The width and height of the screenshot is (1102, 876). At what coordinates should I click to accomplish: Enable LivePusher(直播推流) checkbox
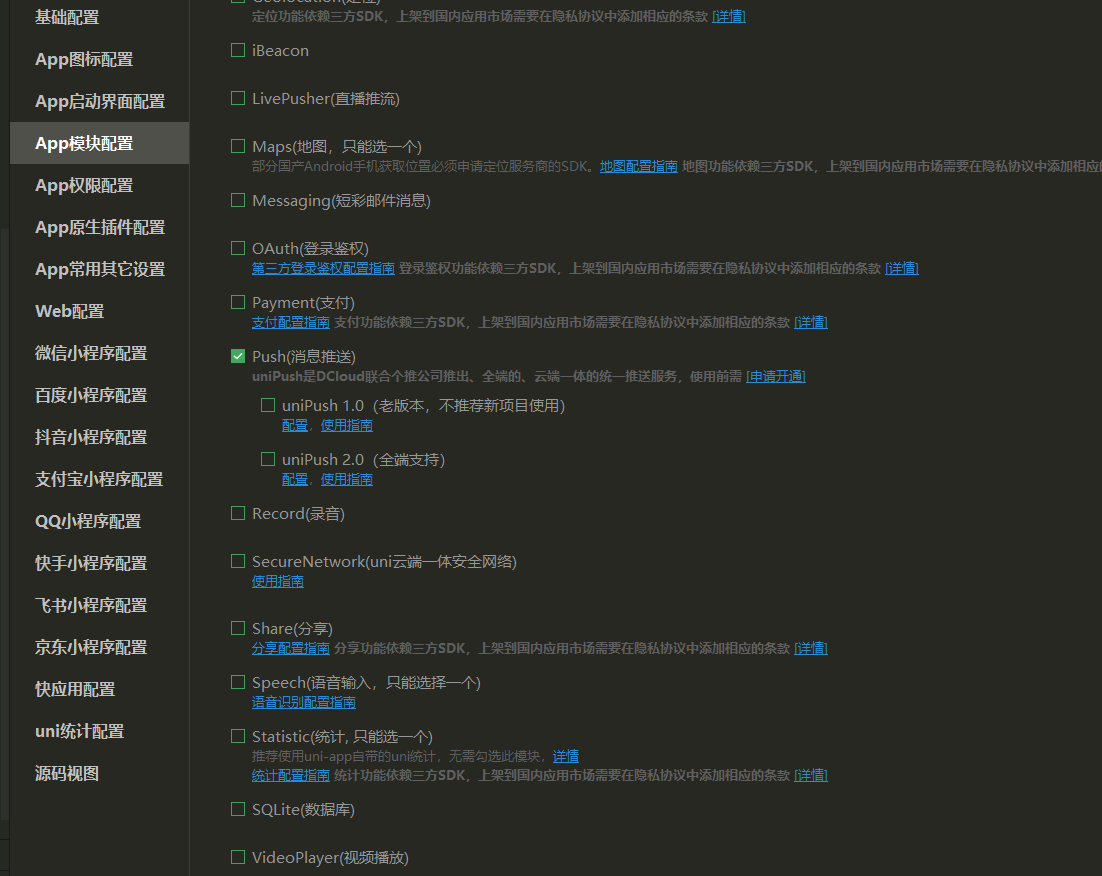click(x=238, y=98)
